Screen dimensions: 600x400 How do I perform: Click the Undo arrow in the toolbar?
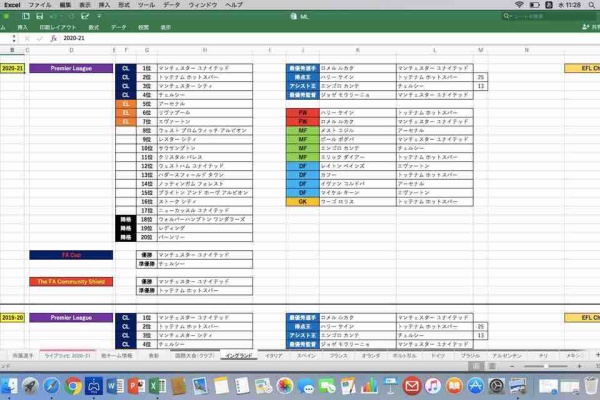point(53,16)
